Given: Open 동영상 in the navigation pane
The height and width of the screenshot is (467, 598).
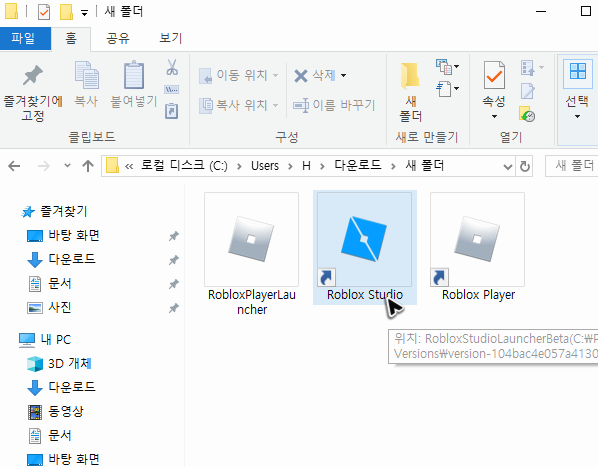Looking at the screenshot, I should [x=66, y=411].
